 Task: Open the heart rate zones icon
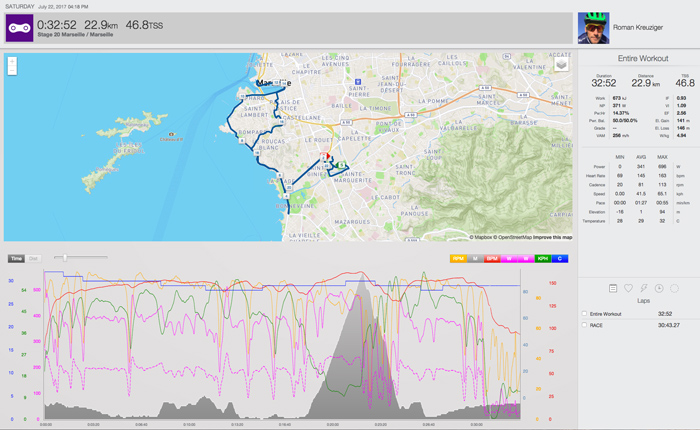click(628, 288)
